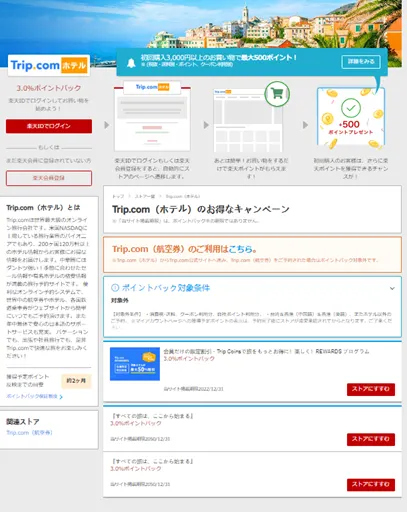Click the Trip.com ホテル logo
This screenshot has height=512, width=407.
click(x=49, y=65)
